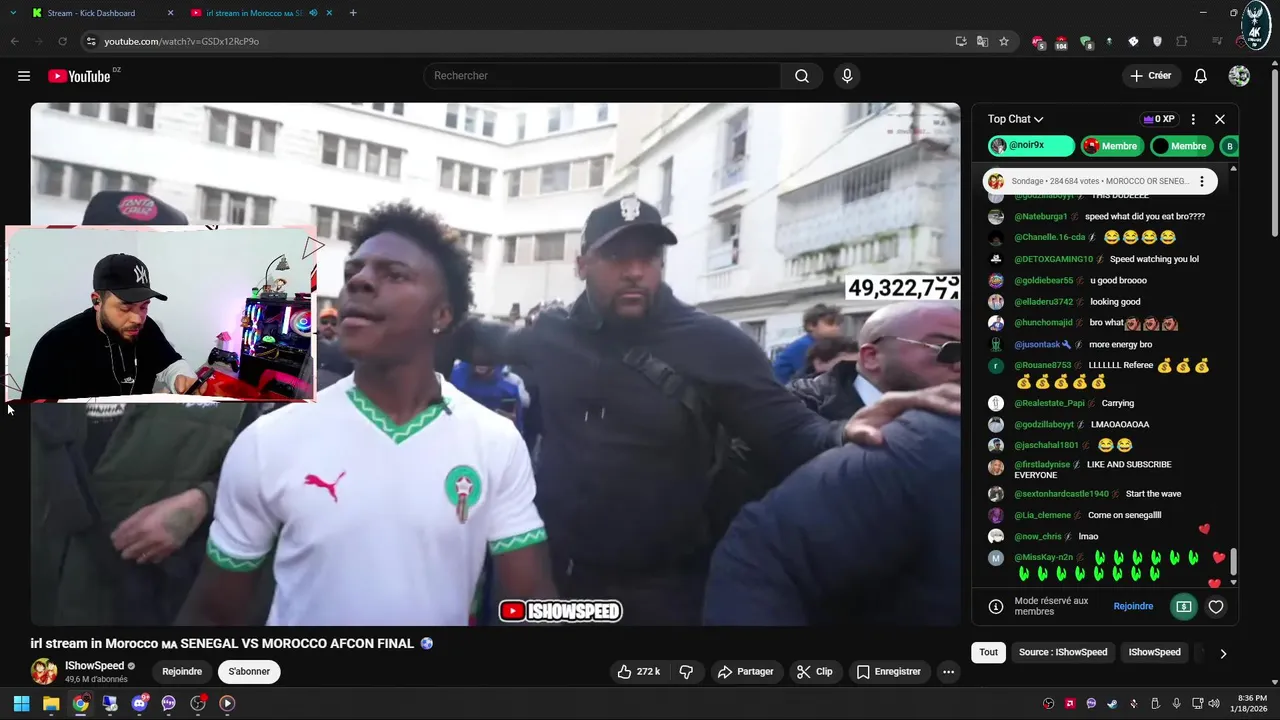Click the Steam tray icon

point(1112,703)
